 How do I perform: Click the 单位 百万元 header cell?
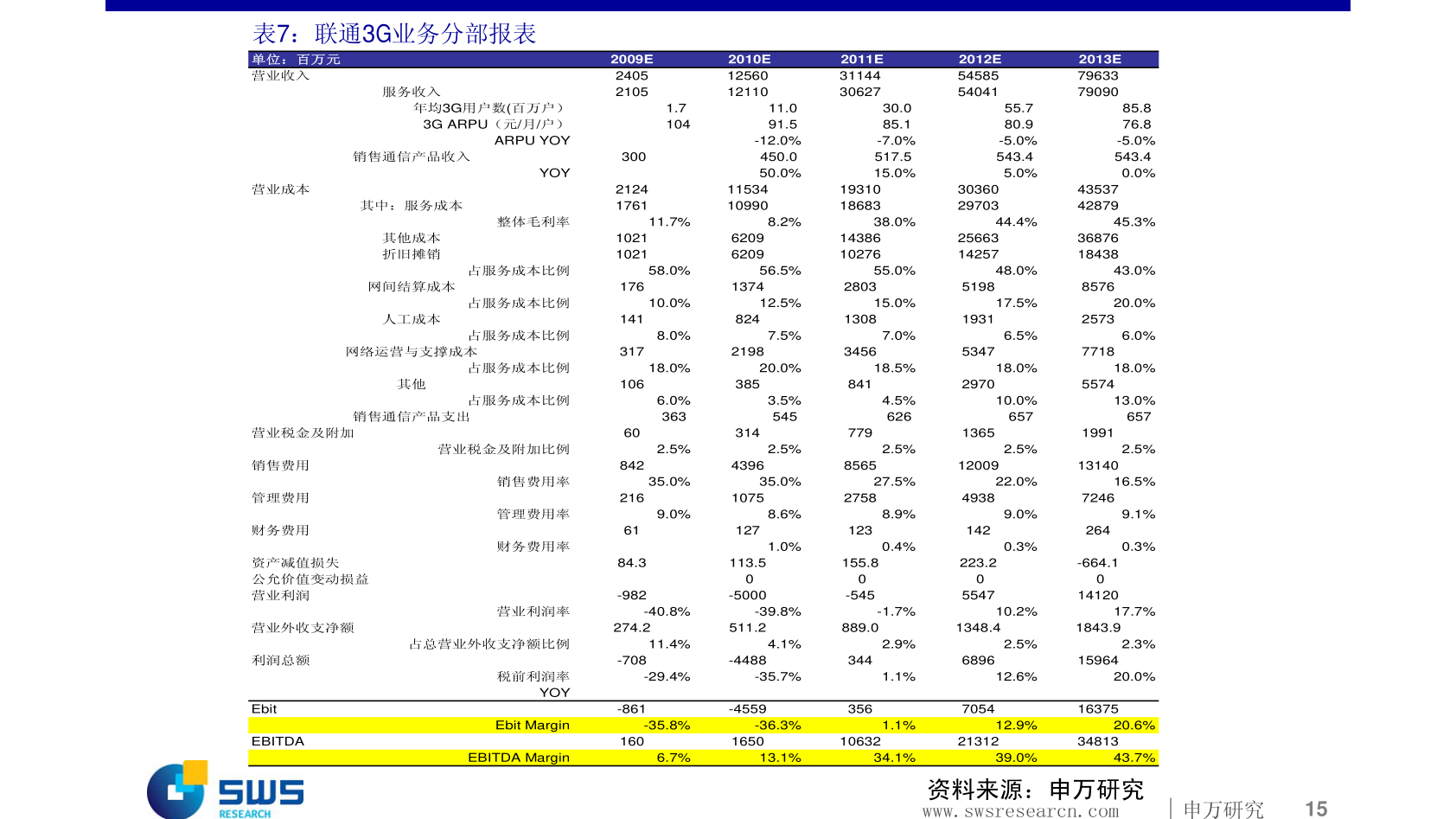pyautogui.click(x=296, y=60)
